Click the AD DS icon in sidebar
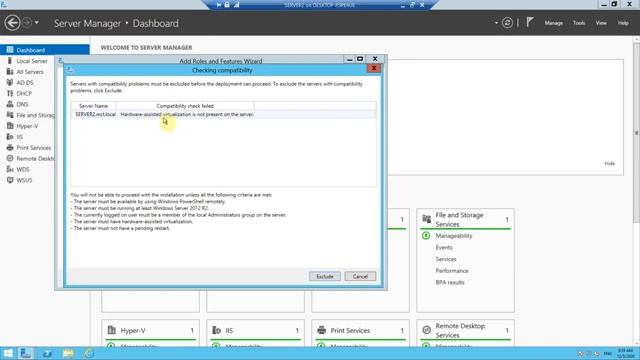640x360 pixels. (10, 82)
